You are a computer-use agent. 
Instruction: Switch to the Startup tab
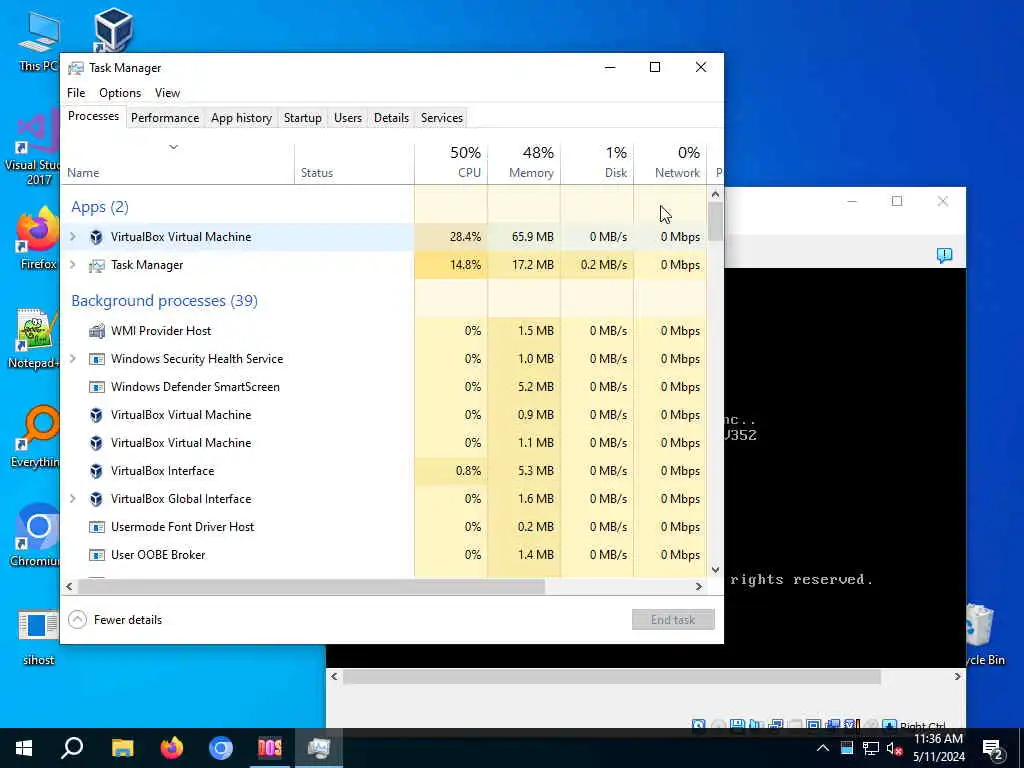302,118
